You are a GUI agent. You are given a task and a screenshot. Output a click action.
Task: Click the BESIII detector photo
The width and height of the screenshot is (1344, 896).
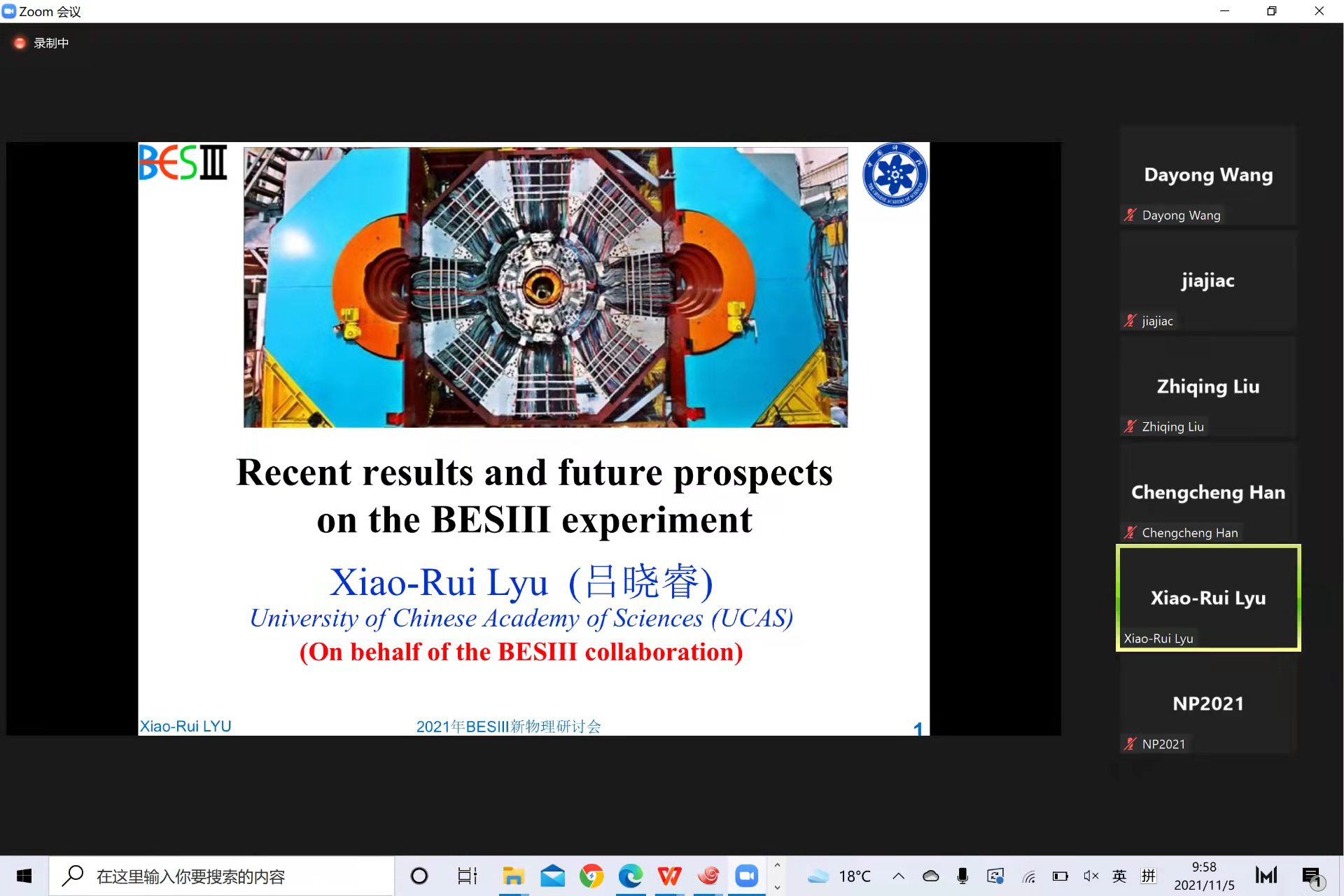545,287
